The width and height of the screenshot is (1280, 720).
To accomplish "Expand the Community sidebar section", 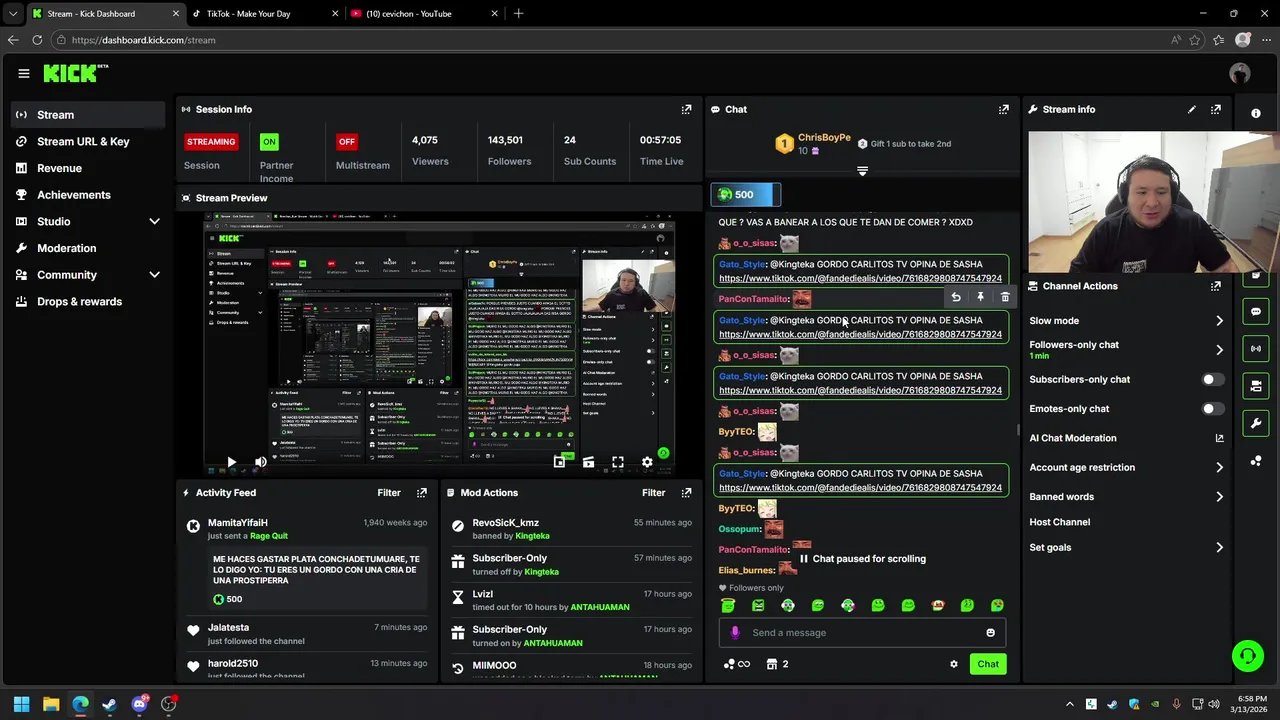I will coord(154,275).
